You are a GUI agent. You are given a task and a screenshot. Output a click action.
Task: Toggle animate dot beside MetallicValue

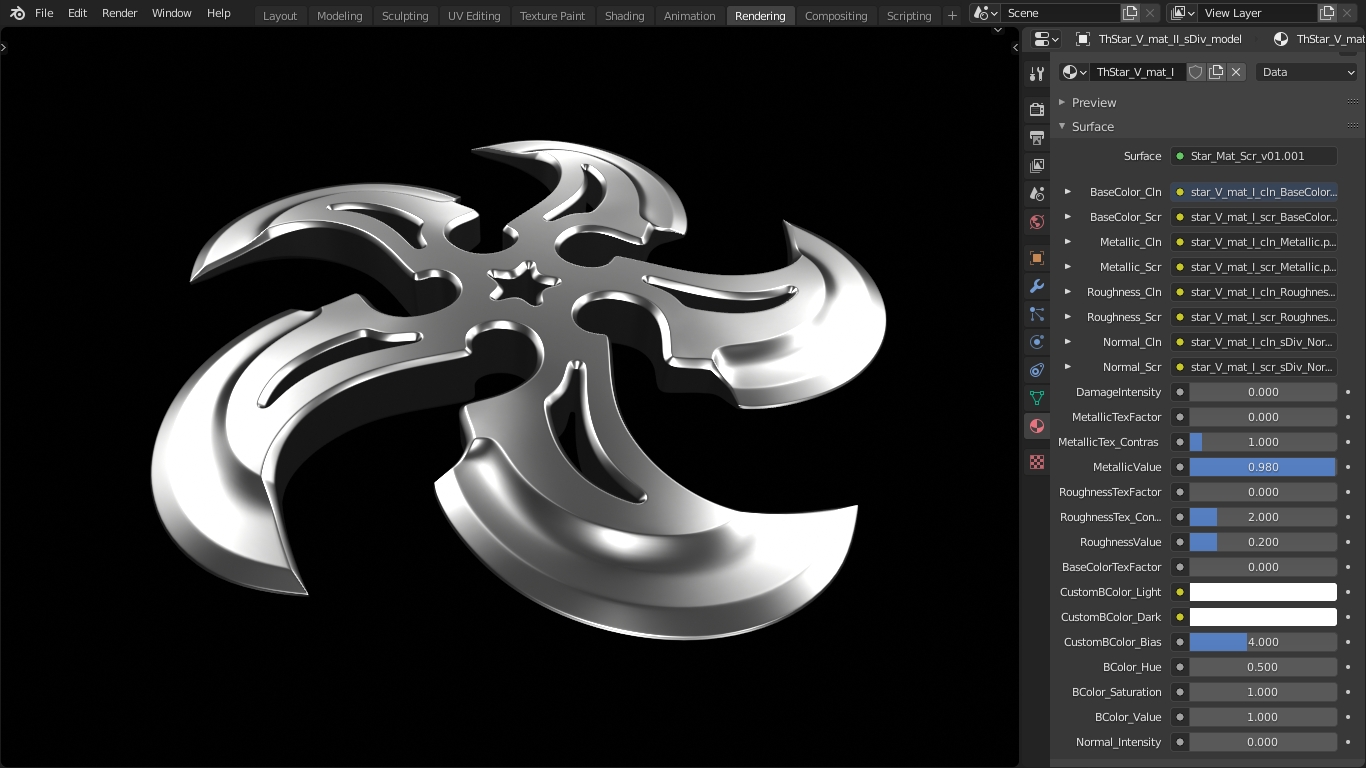point(1348,467)
